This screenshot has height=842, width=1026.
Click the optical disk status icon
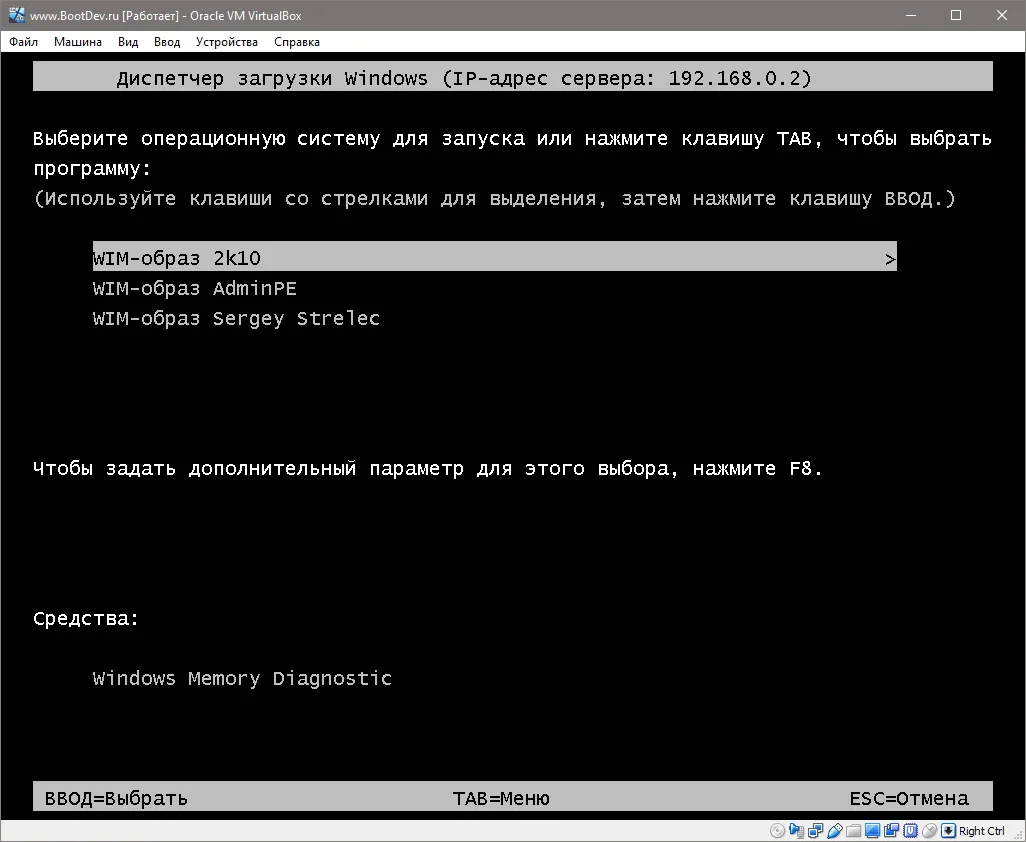tap(777, 831)
